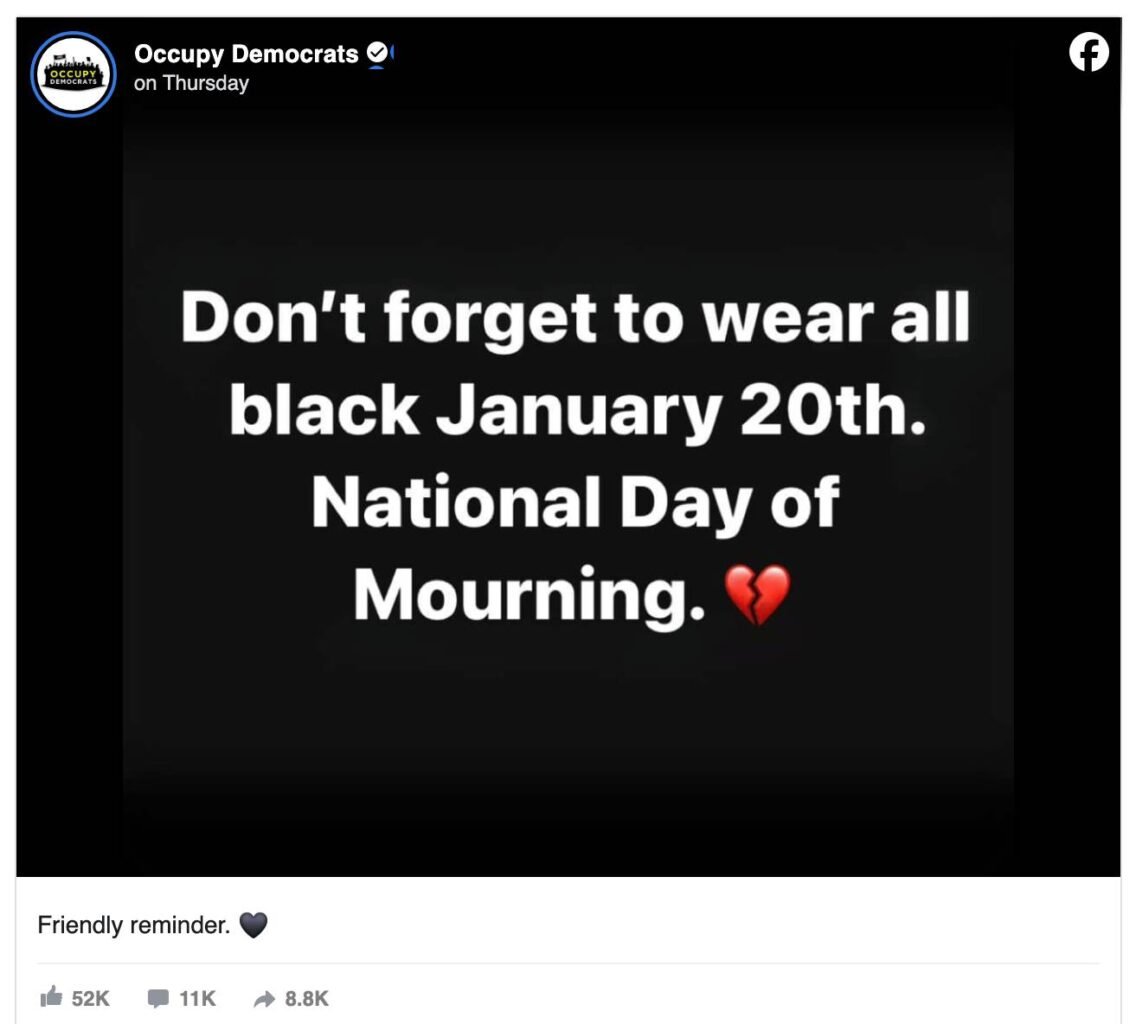Like the post with thumbs-up icon
Screen dimensions: 1136x1024
pyautogui.click(x=50, y=997)
